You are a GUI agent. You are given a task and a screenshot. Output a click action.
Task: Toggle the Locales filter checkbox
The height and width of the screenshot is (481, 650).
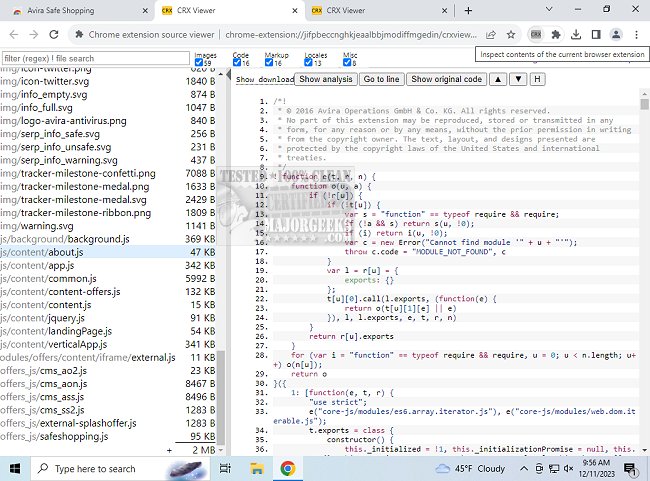click(307, 63)
